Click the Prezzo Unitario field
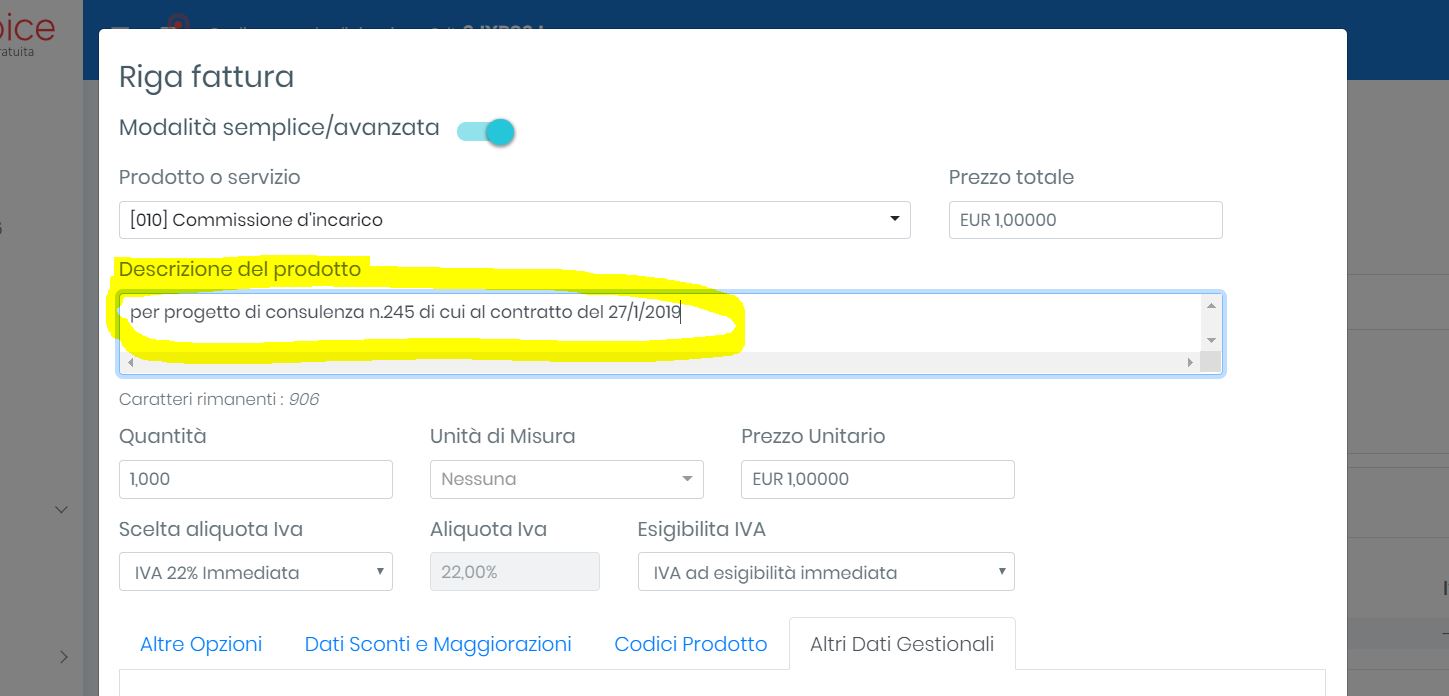The height and width of the screenshot is (696, 1449). click(x=878, y=479)
